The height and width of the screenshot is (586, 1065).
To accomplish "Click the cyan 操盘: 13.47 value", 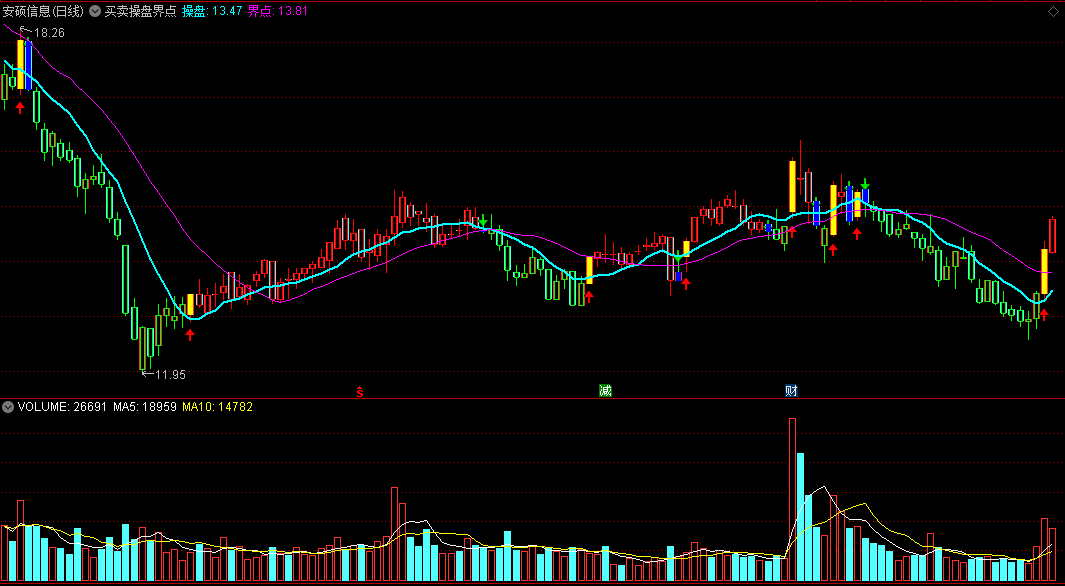I will pyautogui.click(x=212, y=11).
